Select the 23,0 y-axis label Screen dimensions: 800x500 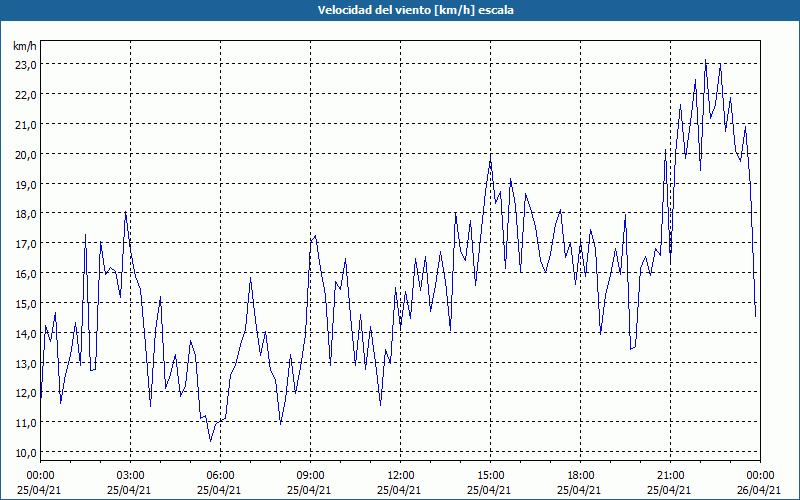[x=25, y=65]
